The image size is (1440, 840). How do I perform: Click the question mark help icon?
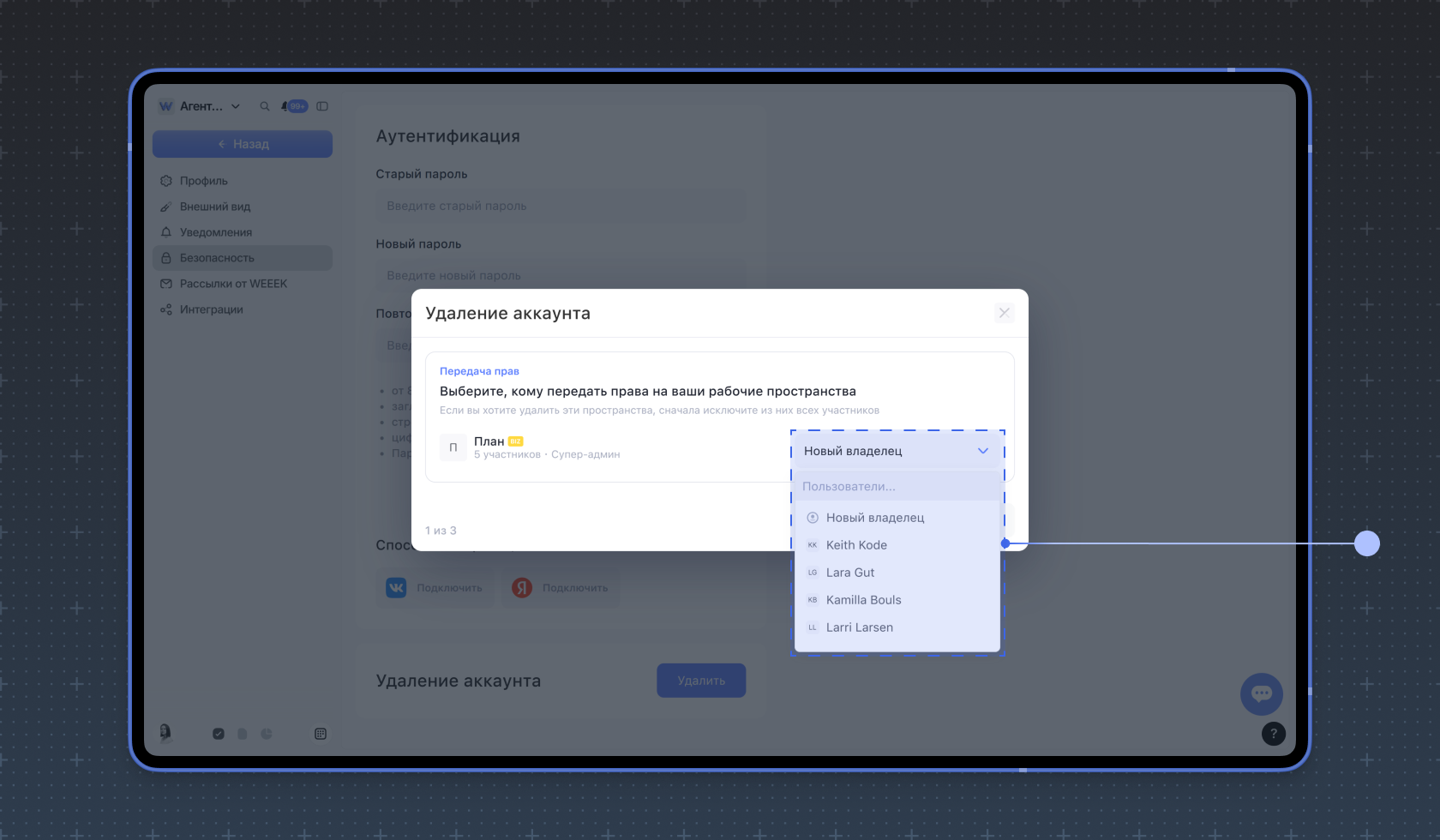1273,734
